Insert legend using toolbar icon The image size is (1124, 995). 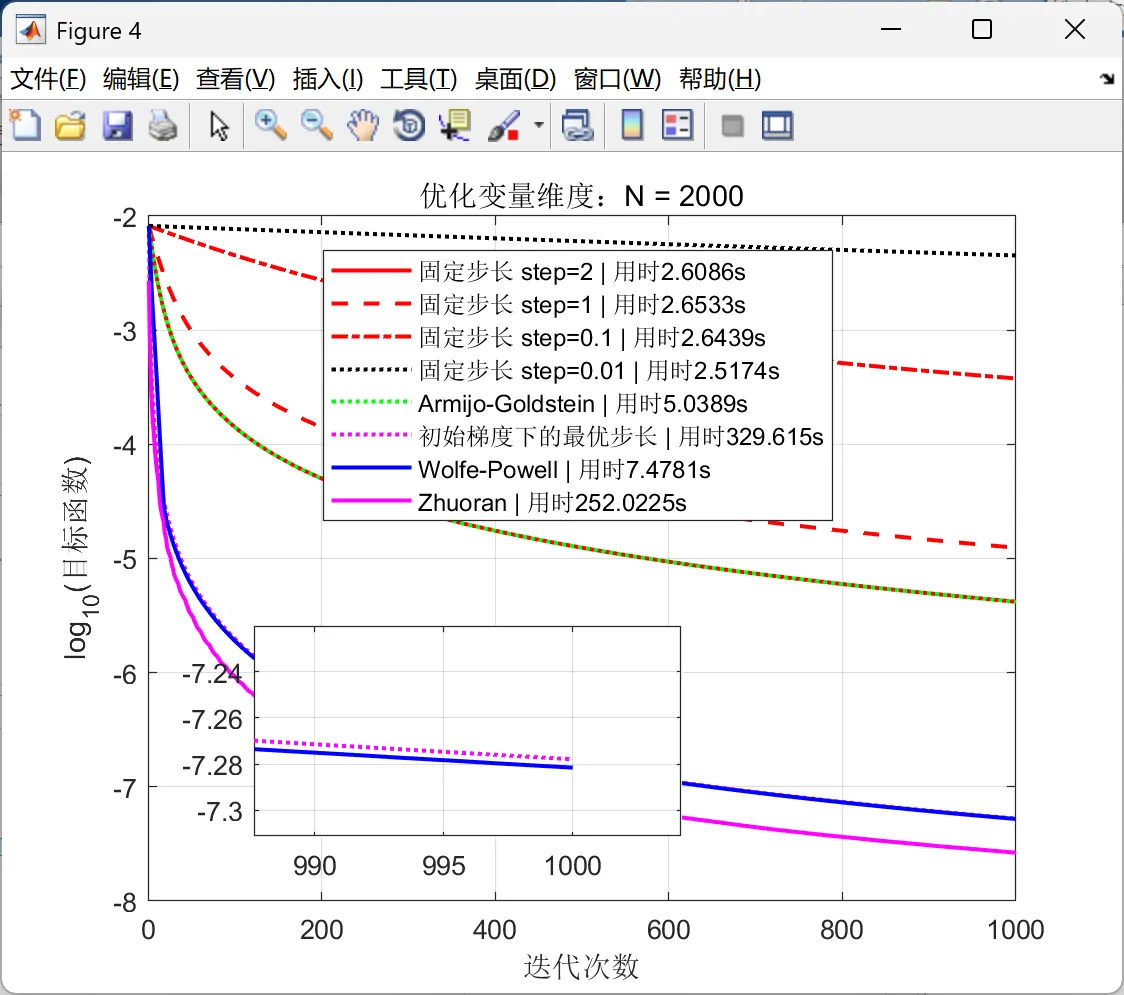(x=677, y=125)
